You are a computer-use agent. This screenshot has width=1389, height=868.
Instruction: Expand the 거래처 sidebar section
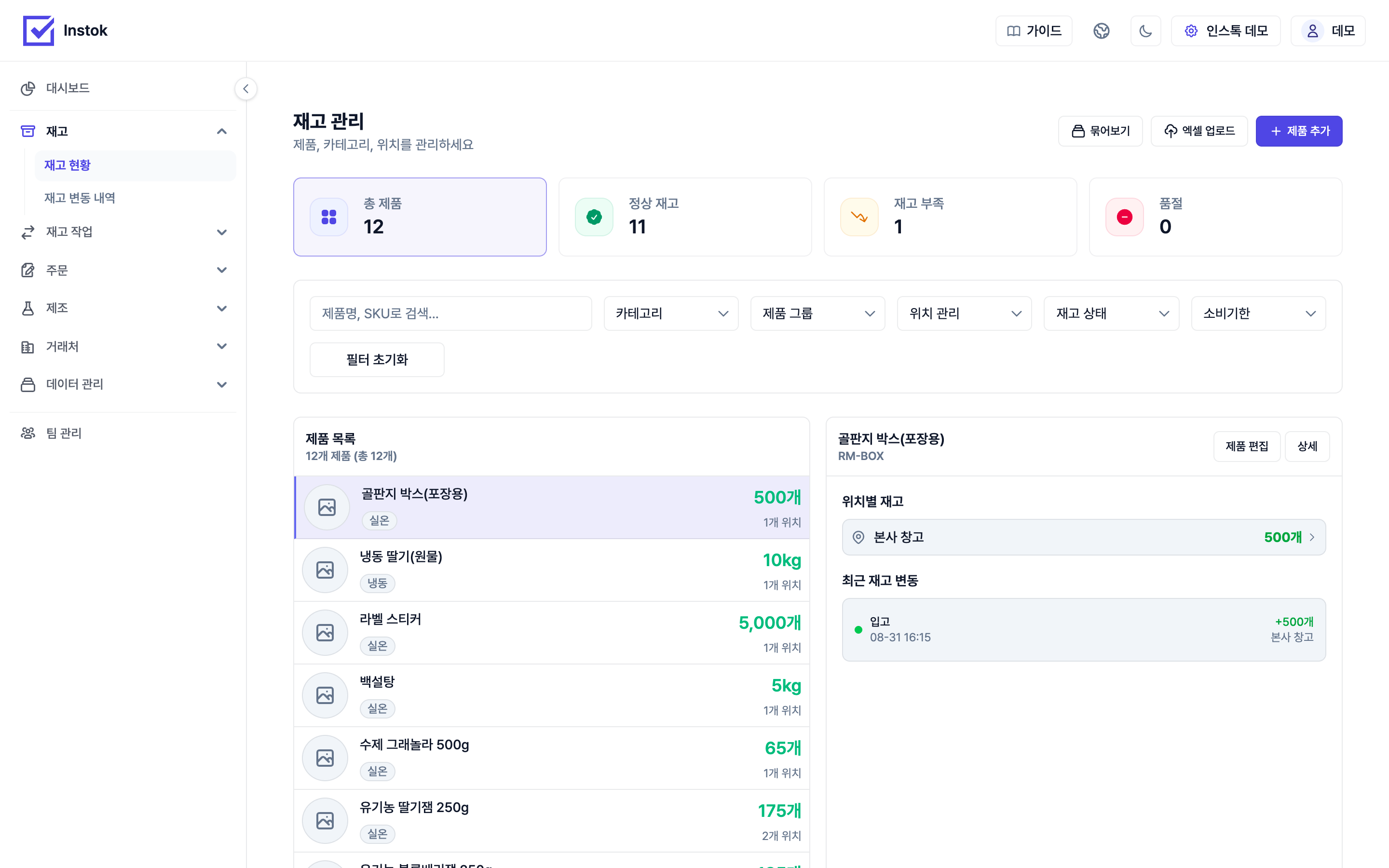click(x=123, y=346)
